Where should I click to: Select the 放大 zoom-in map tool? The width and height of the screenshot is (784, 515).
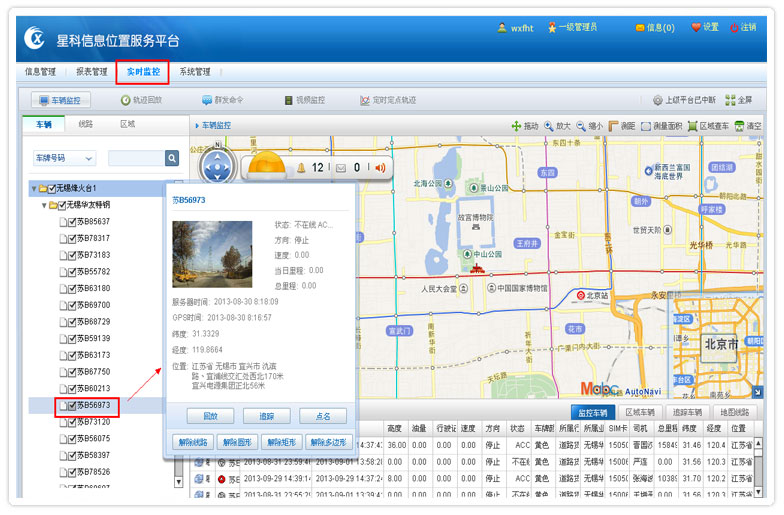pyautogui.click(x=556, y=126)
